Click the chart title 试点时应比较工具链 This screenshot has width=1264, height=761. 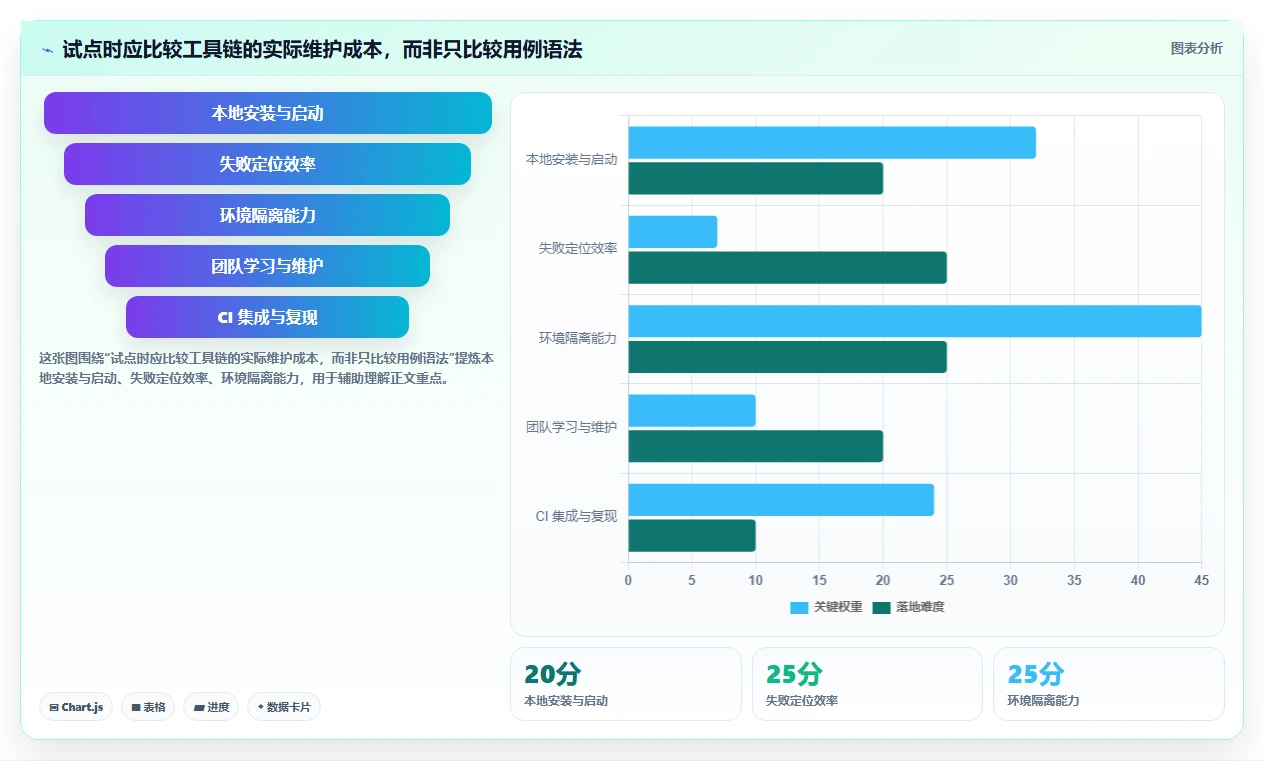pos(322,49)
